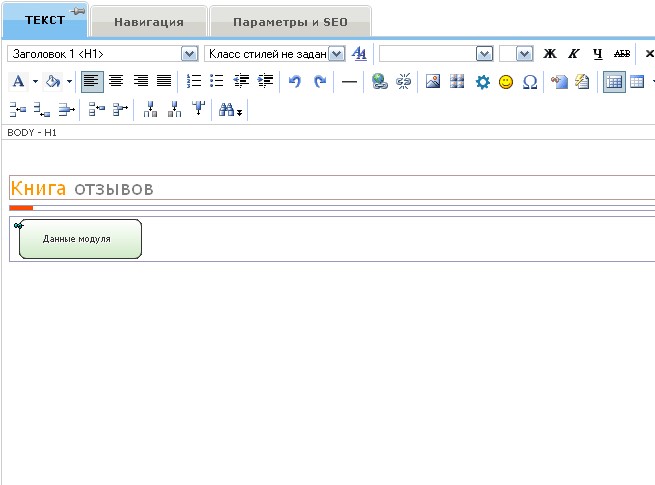Click the undo arrow icon

[294, 82]
